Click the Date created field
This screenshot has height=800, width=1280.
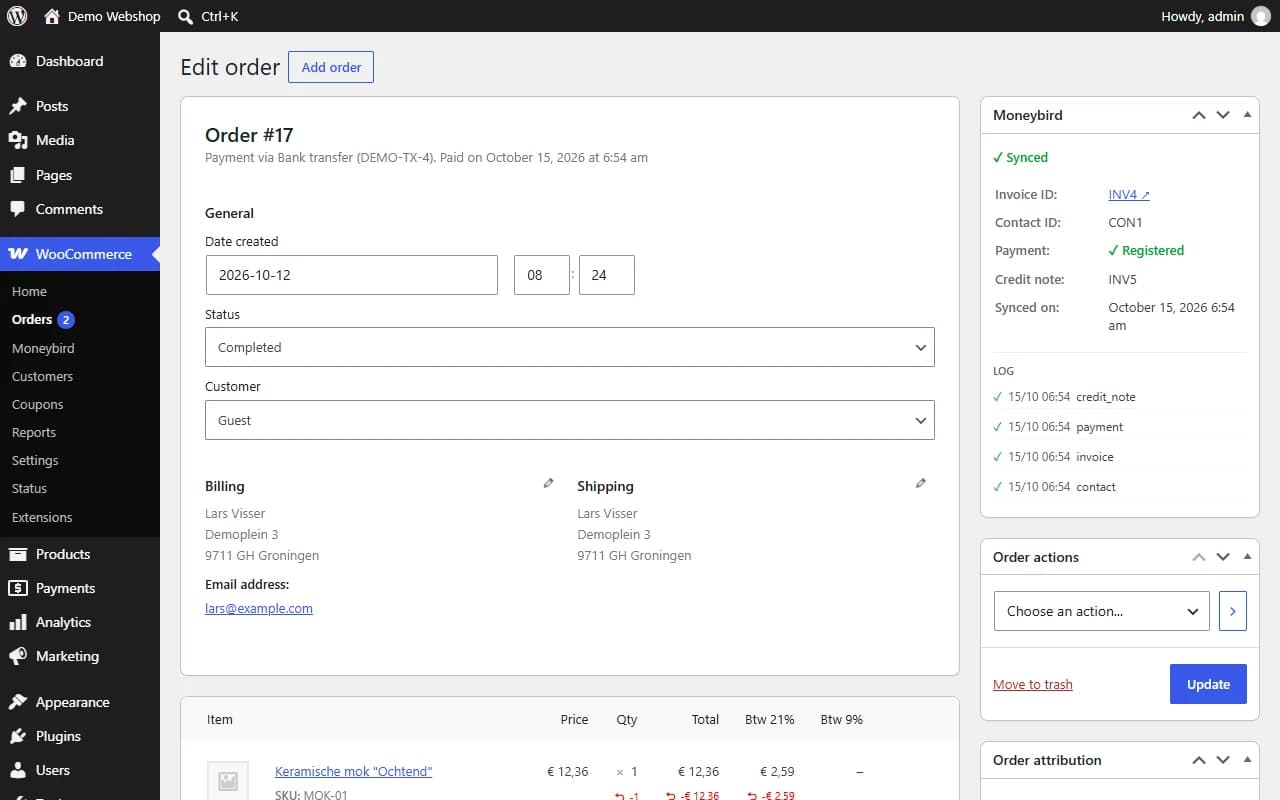tap(351, 275)
